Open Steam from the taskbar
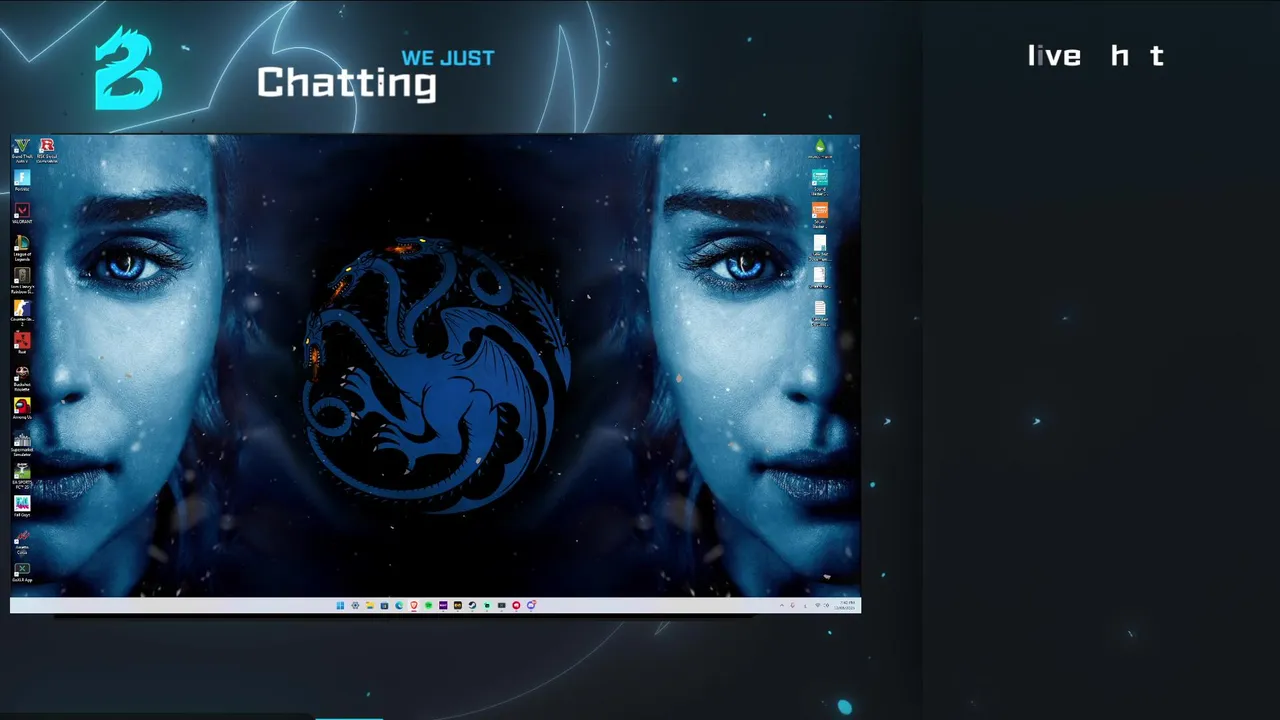This screenshot has height=720, width=1280. pyautogui.click(x=472, y=605)
